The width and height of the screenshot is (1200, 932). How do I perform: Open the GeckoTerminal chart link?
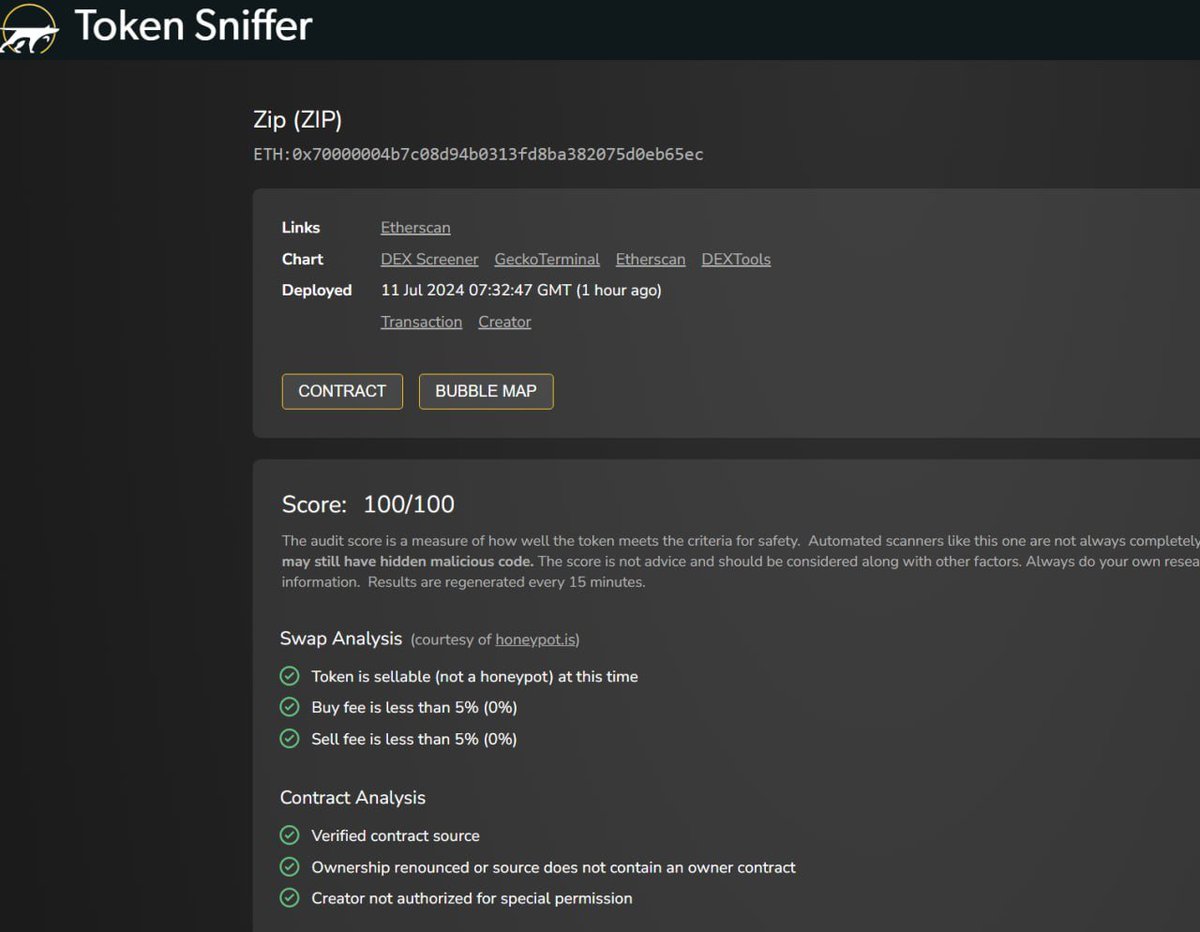tap(547, 259)
